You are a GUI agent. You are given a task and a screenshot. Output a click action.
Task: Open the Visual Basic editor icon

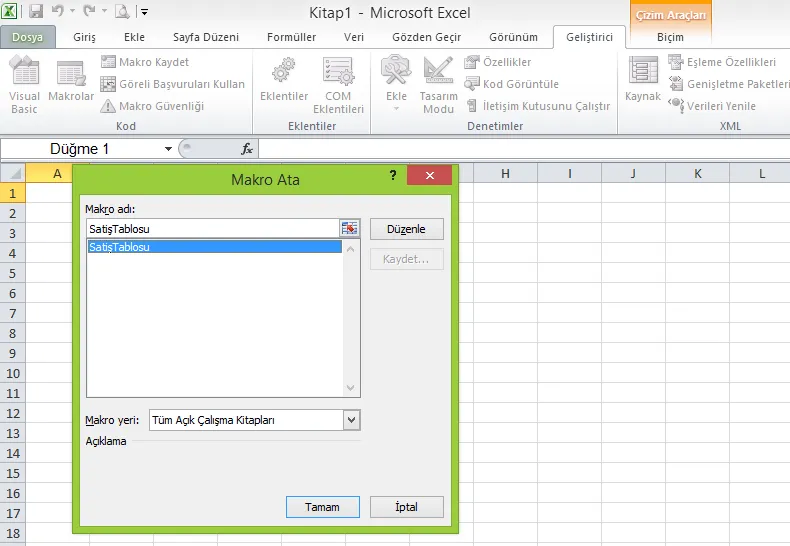(x=24, y=76)
